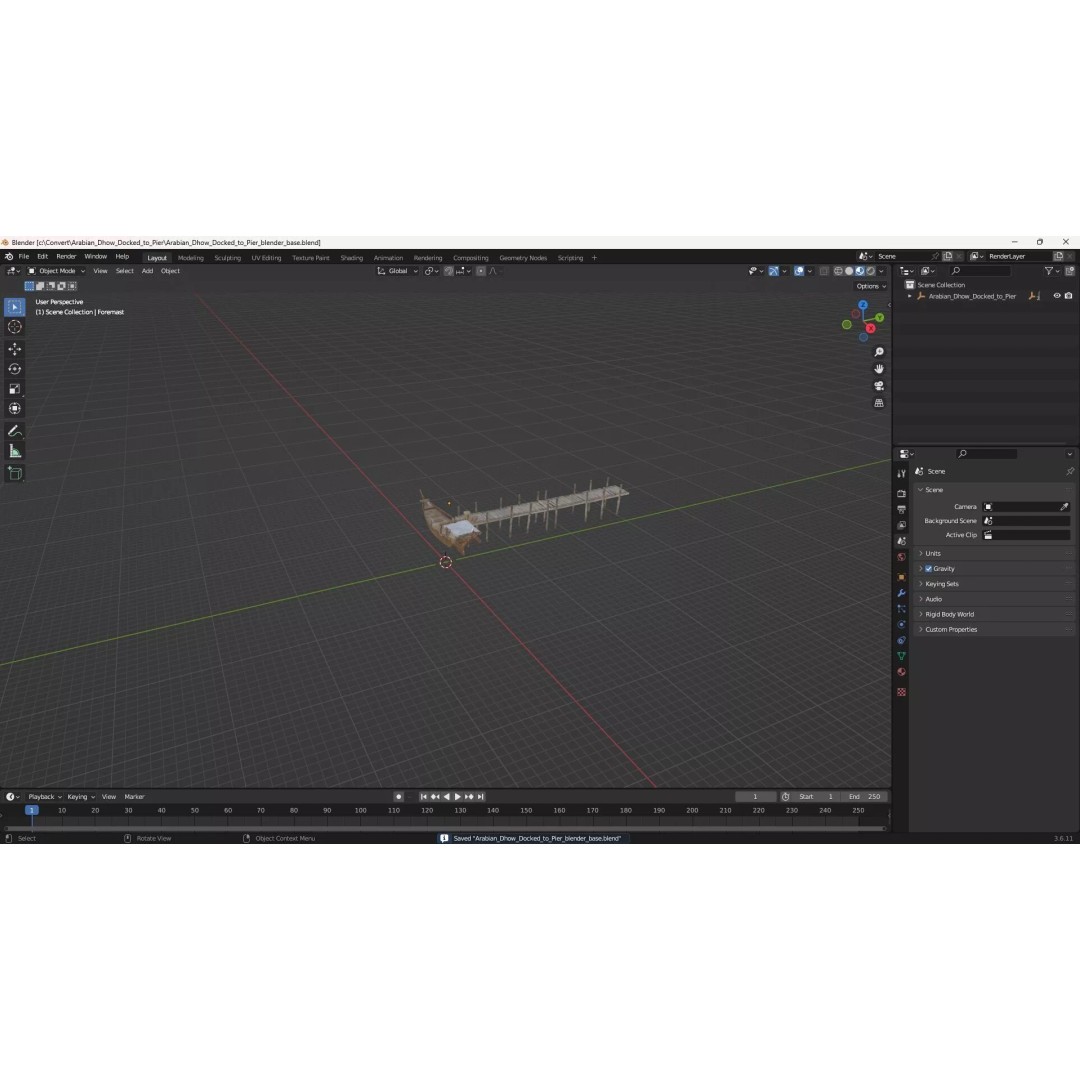Open the Particles properties tab
Screen dimensions: 1080x1080
tap(901, 609)
